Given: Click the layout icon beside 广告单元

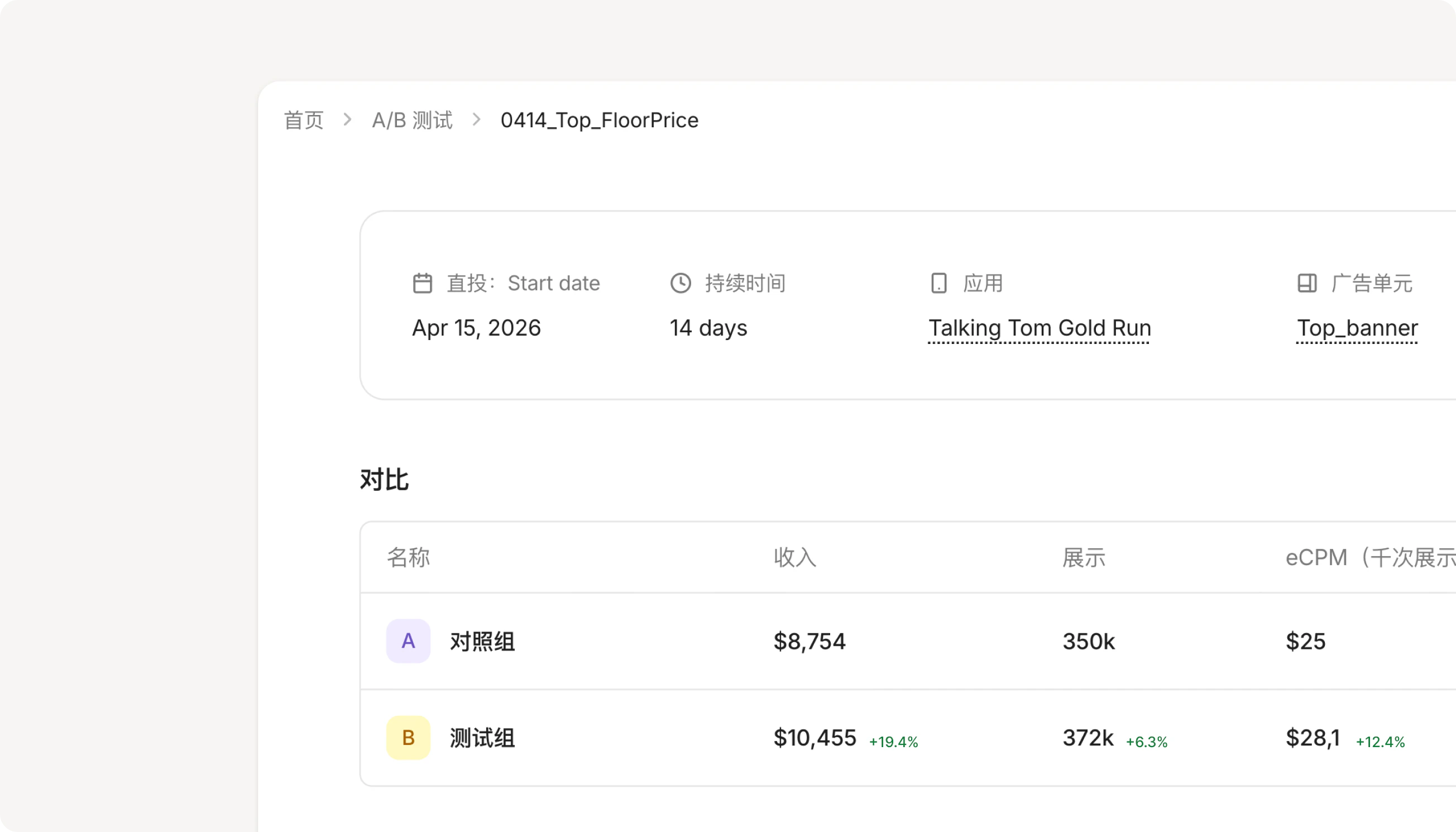Looking at the screenshot, I should [1307, 283].
